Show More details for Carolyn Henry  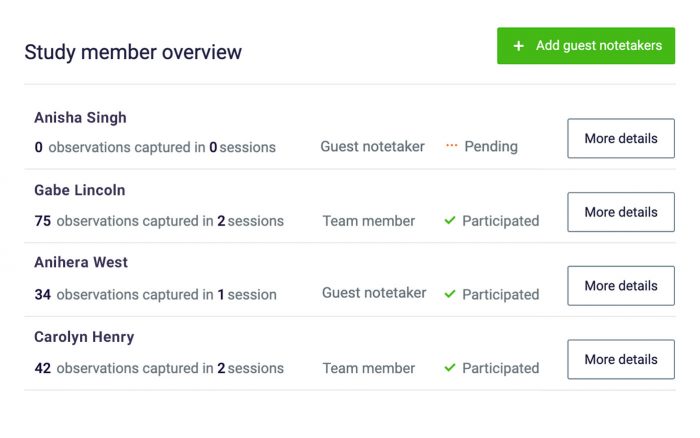pos(620,360)
